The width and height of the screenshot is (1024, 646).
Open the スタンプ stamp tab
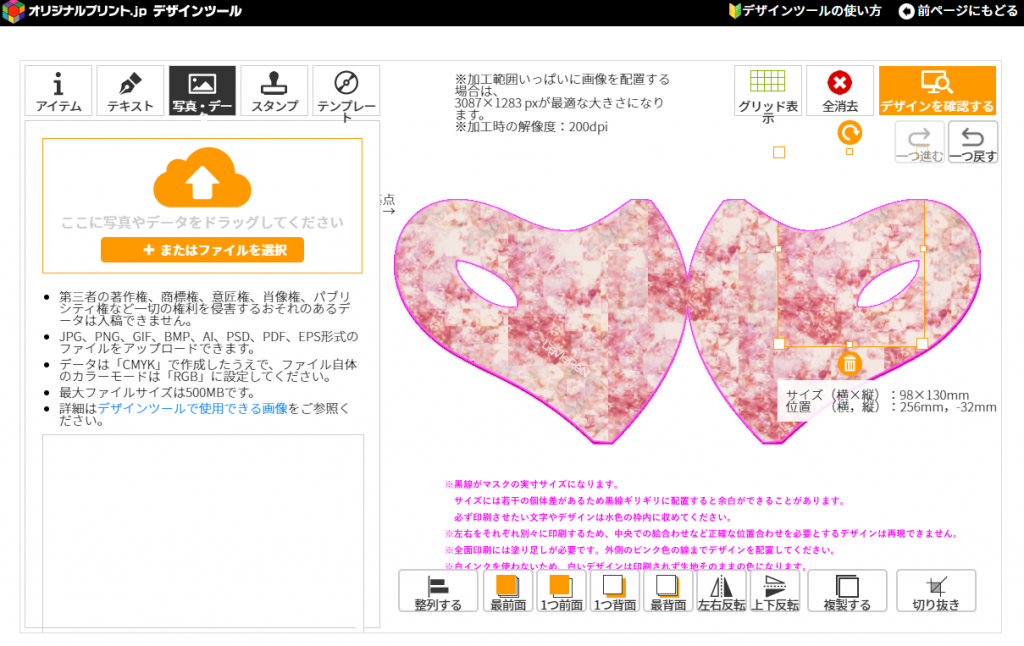(274, 90)
